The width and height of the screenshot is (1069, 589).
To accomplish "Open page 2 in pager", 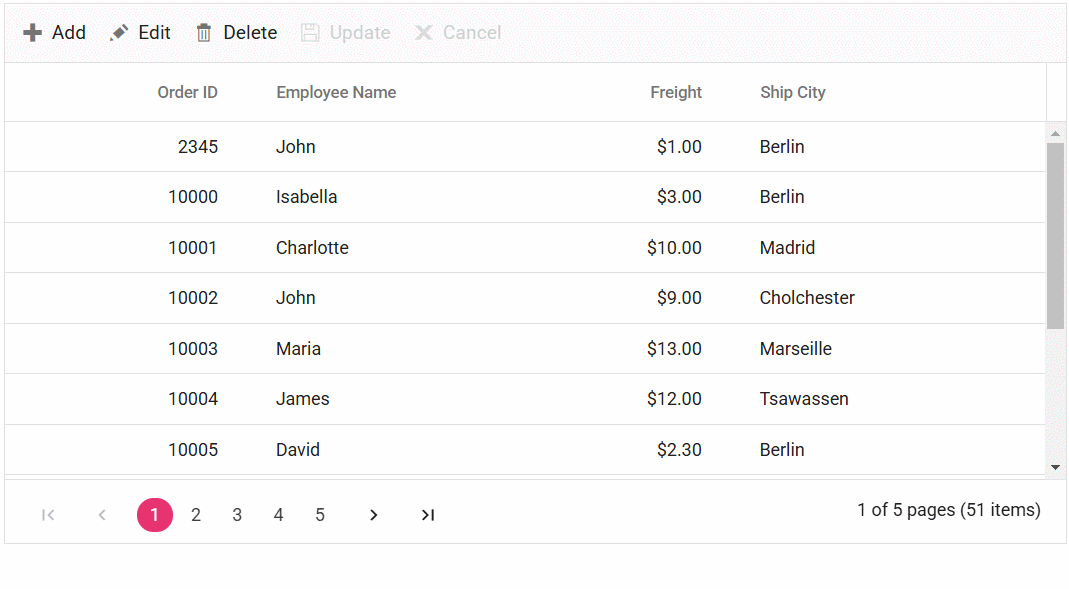I will coord(196,515).
